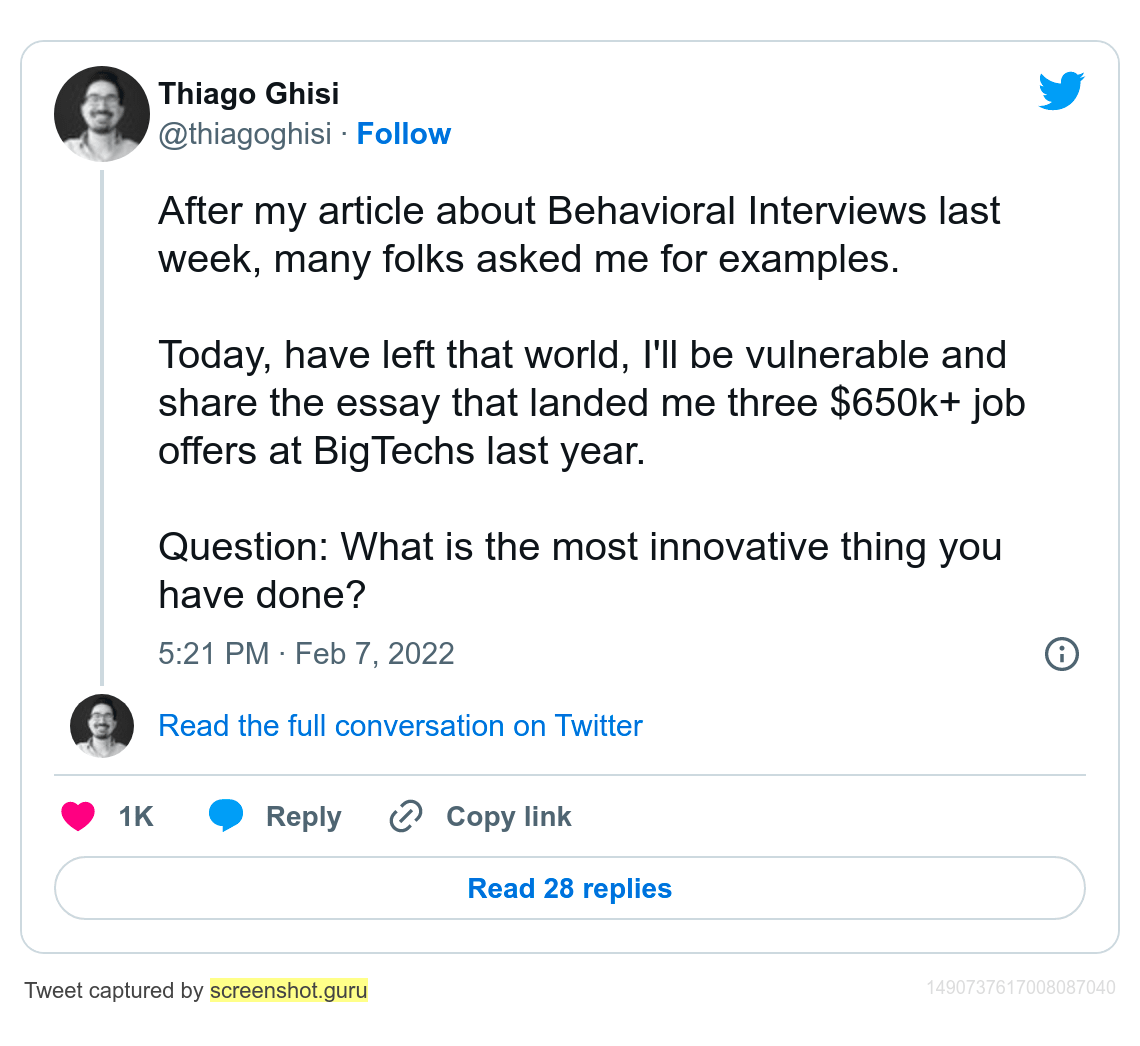The image size is (1140, 1046).
Task: Click the 'Tweet captured by' caption text
Action: pyautogui.click(x=114, y=991)
